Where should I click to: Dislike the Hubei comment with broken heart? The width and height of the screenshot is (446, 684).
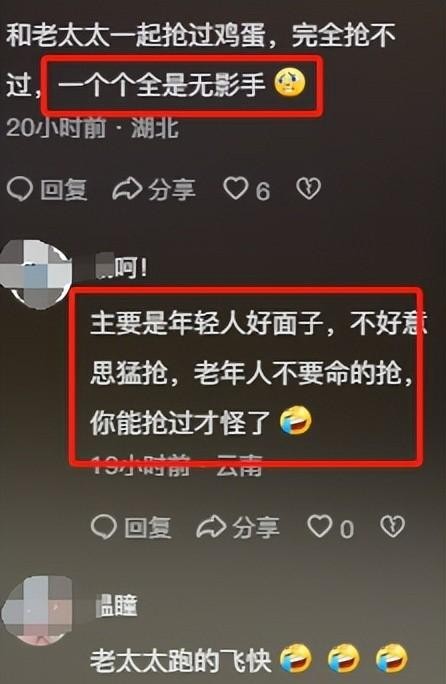309,189
